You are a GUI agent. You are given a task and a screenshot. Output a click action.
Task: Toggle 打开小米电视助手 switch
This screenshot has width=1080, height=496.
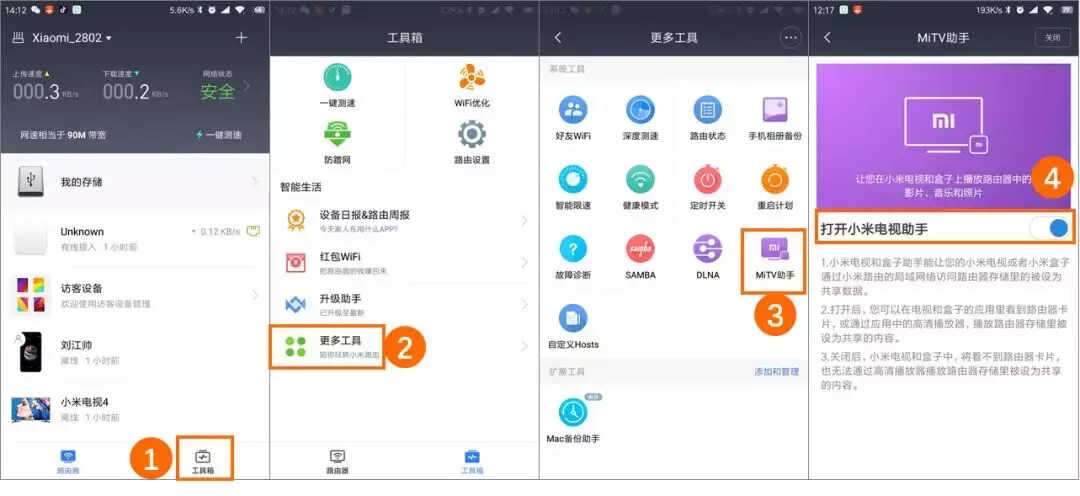(1051, 227)
